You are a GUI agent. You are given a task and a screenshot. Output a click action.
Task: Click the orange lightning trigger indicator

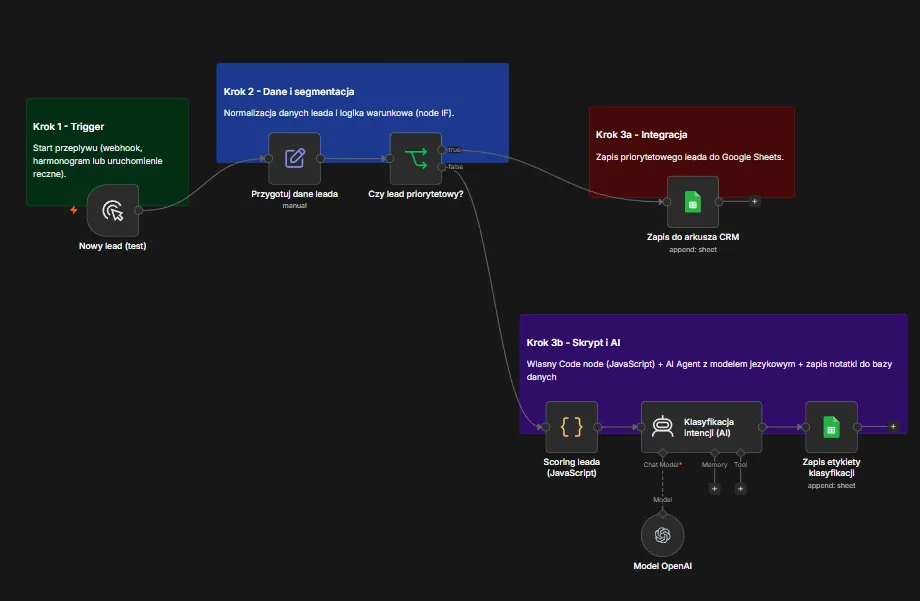pyautogui.click(x=74, y=210)
